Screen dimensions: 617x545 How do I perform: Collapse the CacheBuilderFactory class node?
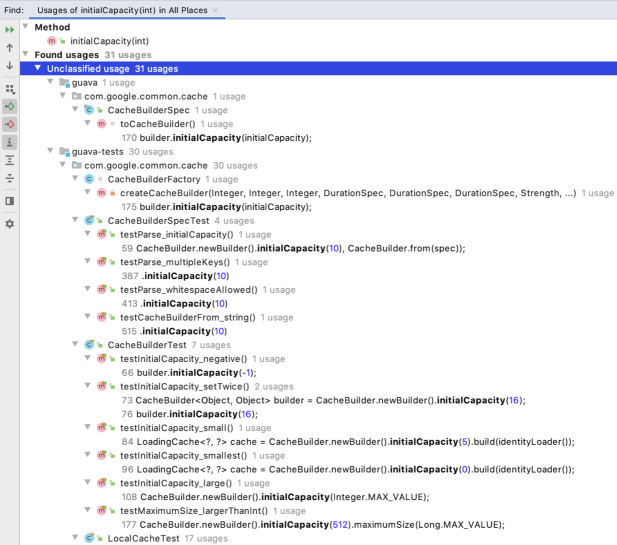(x=75, y=178)
